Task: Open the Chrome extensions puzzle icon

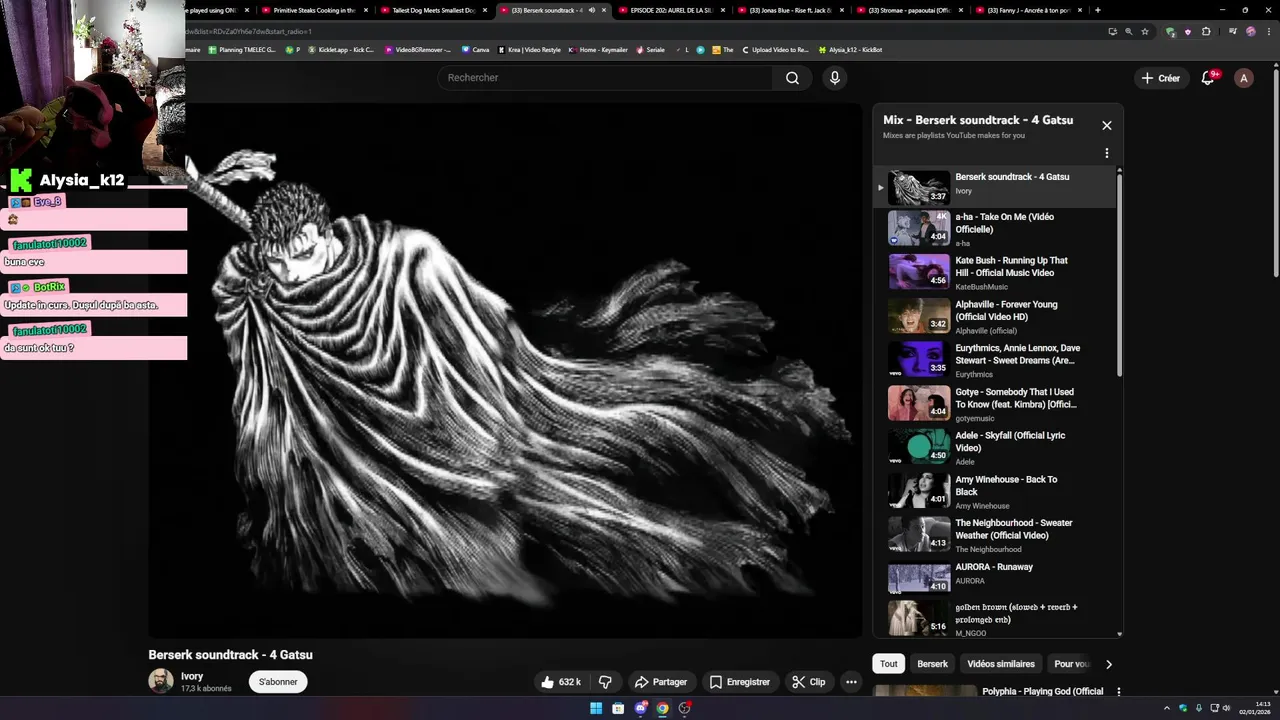Action: pyautogui.click(x=1206, y=31)
